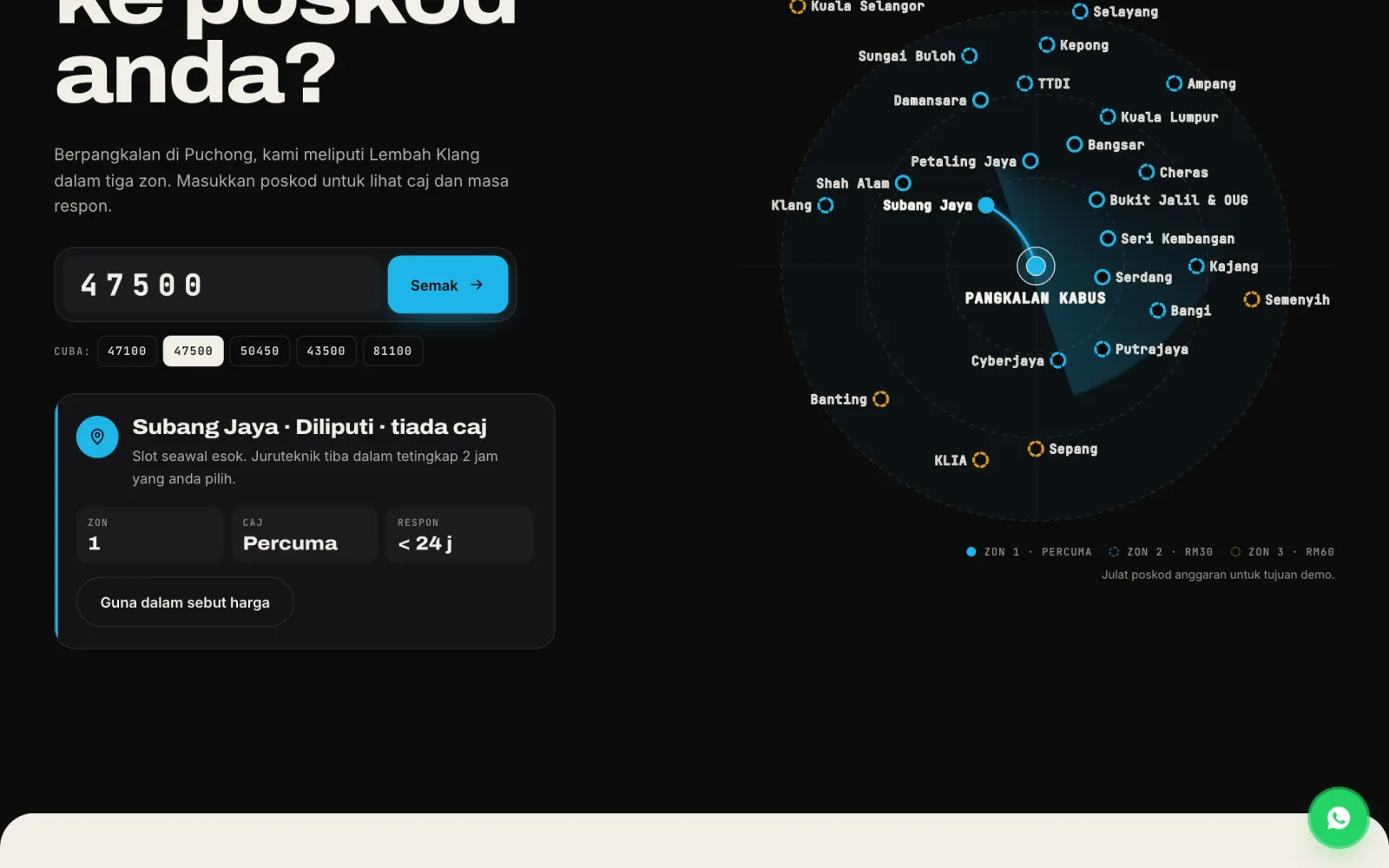1389x868 pixels.
Task: Click the Semak check button
Action: [x=448, y=285]
